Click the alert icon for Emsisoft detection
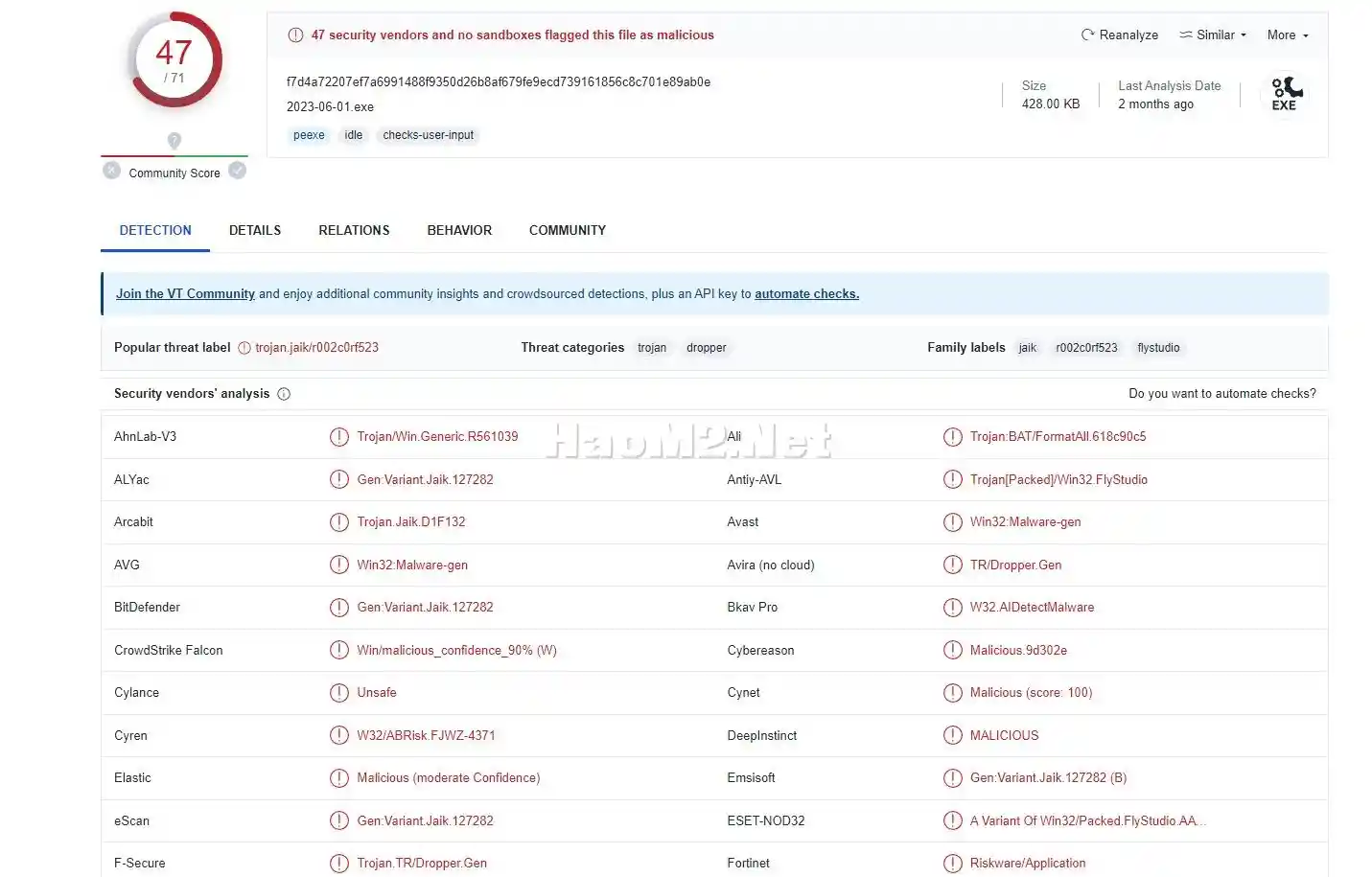Screen dimensions: 1372x877 coord(952,778)
